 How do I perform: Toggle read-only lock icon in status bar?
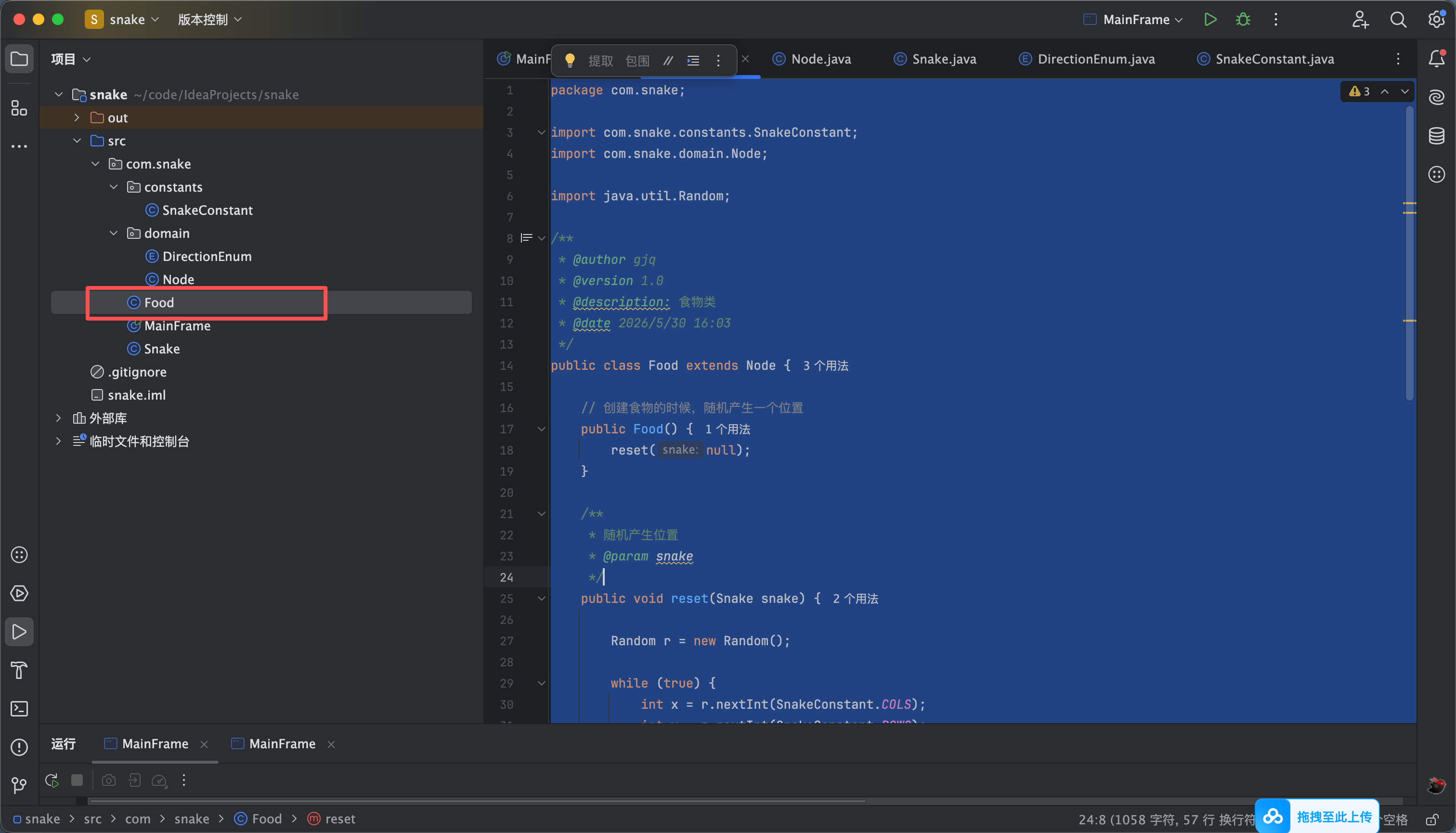point(1432,819)
